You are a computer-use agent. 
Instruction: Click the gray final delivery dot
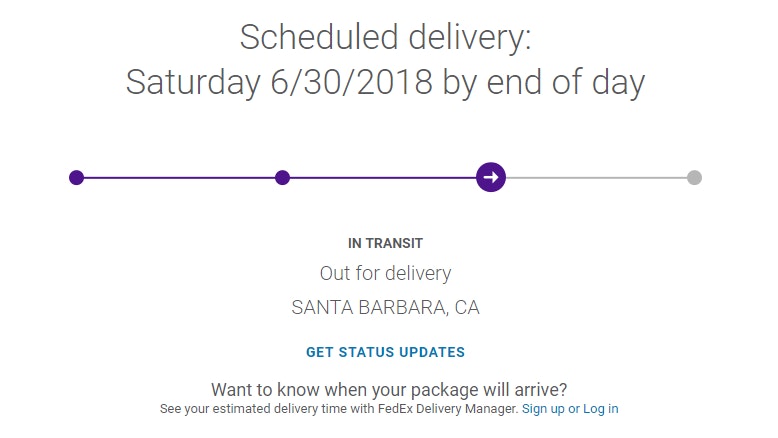coord(694,178)
